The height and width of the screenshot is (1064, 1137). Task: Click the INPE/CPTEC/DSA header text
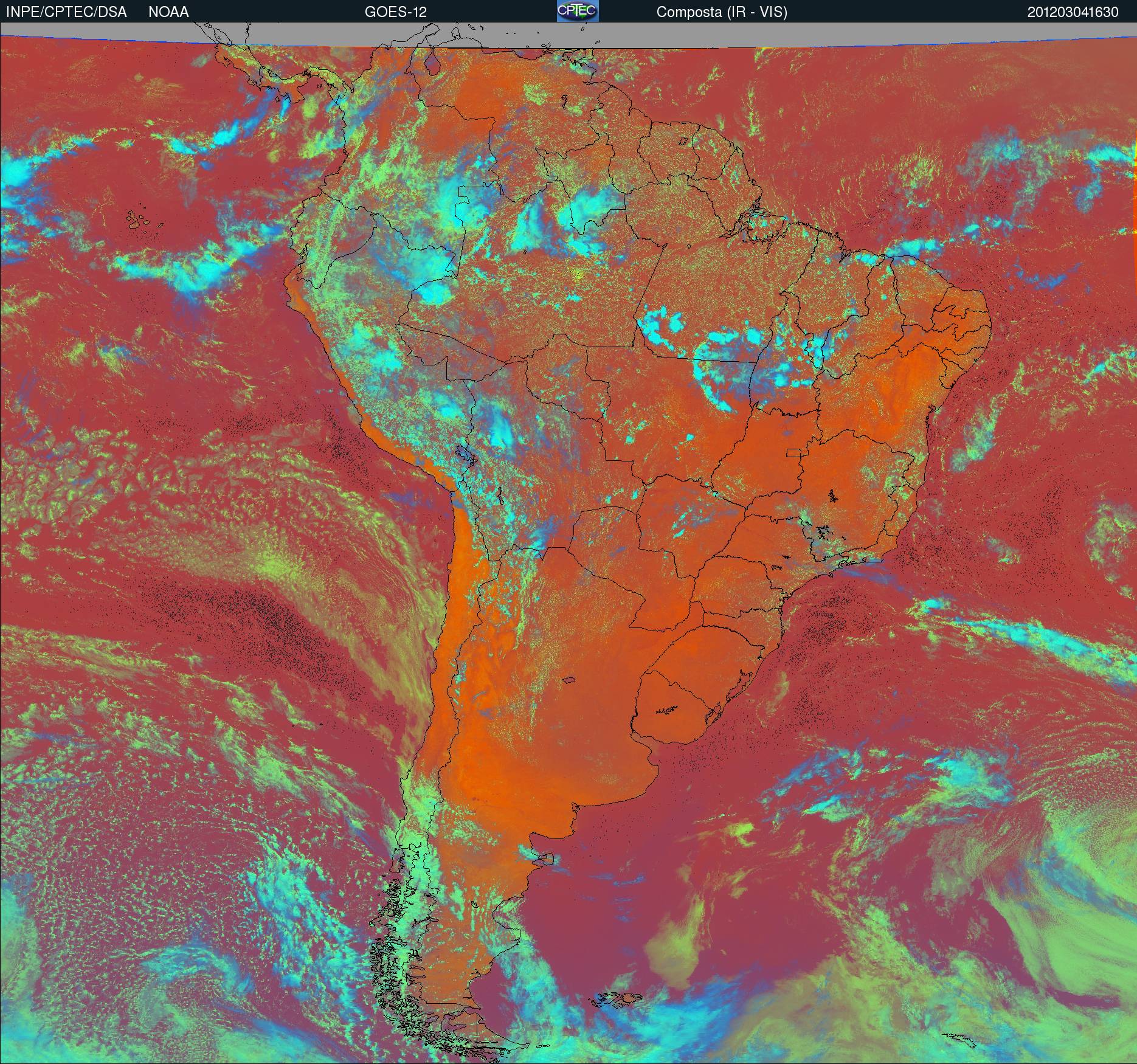click(x=66, y=12)
